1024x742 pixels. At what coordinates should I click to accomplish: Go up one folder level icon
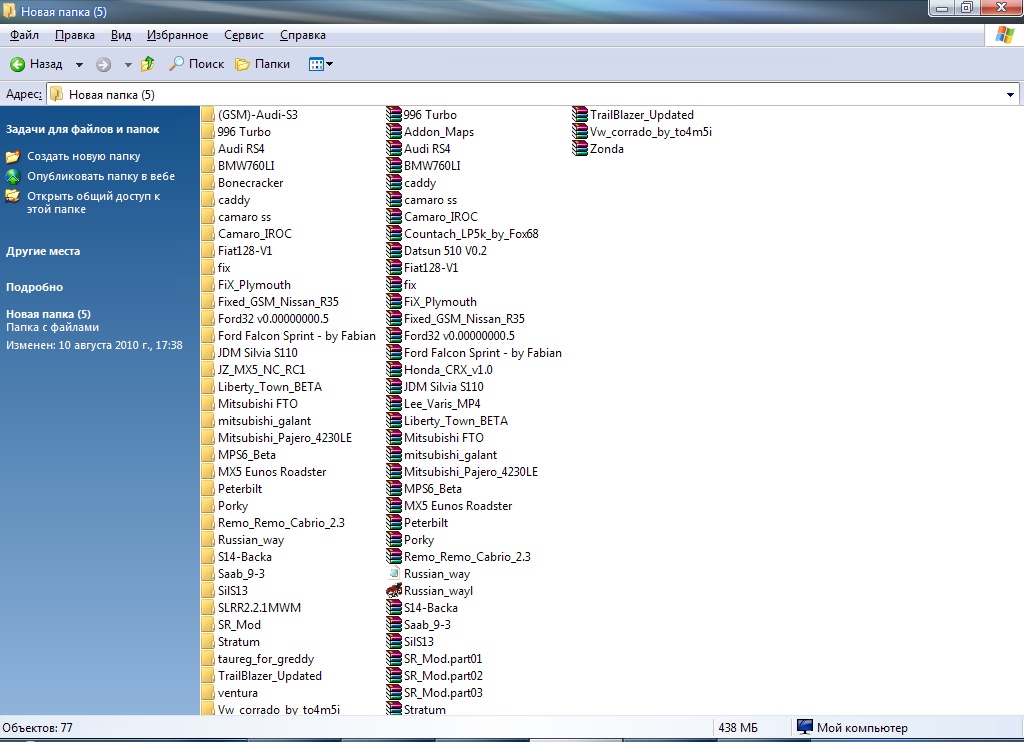(148, 63)
